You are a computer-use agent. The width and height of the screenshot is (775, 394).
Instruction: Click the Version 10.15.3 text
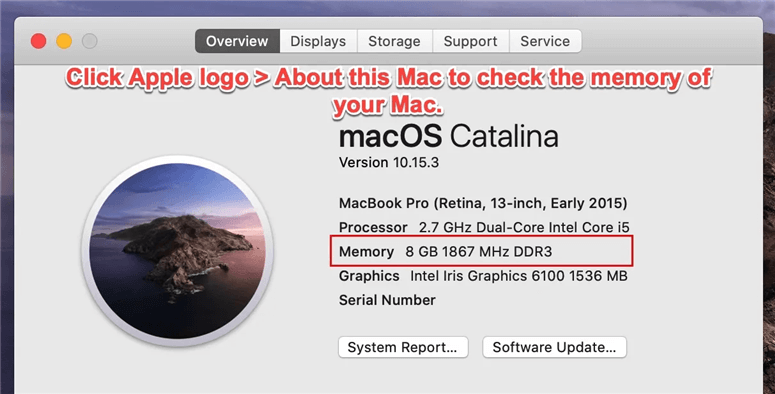click(x=388, y=163)
